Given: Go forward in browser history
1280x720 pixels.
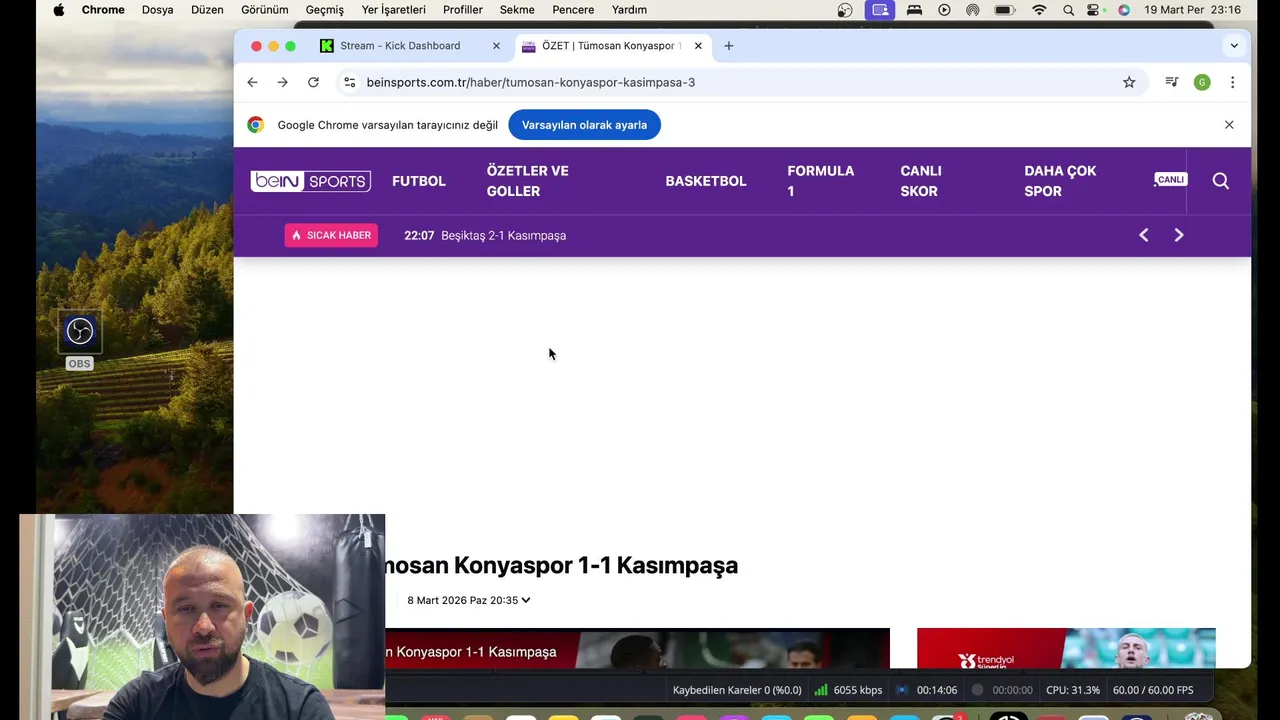Looking at the screenshot, I should pyautogui.click(x=283, y=82).
